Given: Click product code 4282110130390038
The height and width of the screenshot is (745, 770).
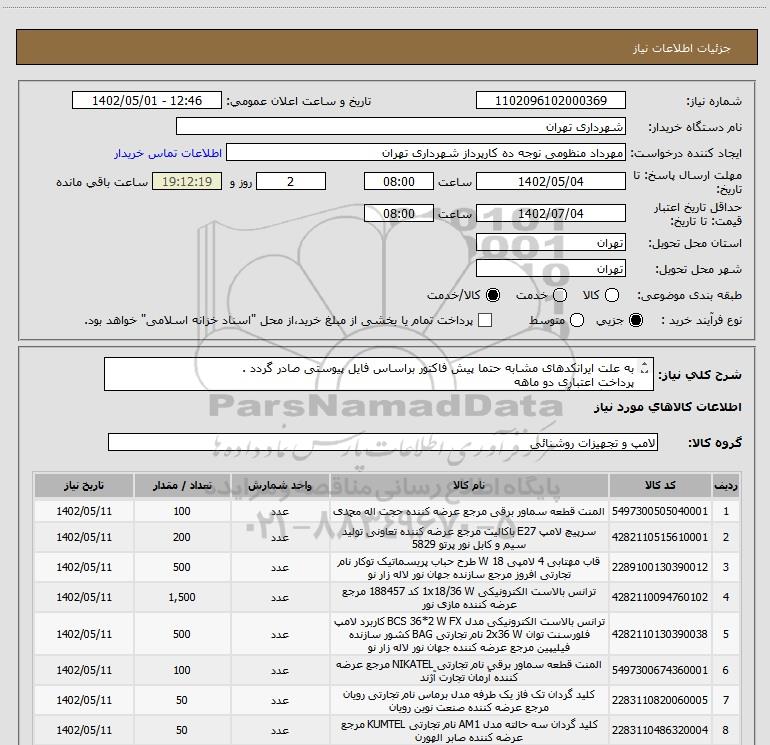Looking at the screenshot, I should tap(660, 634).
